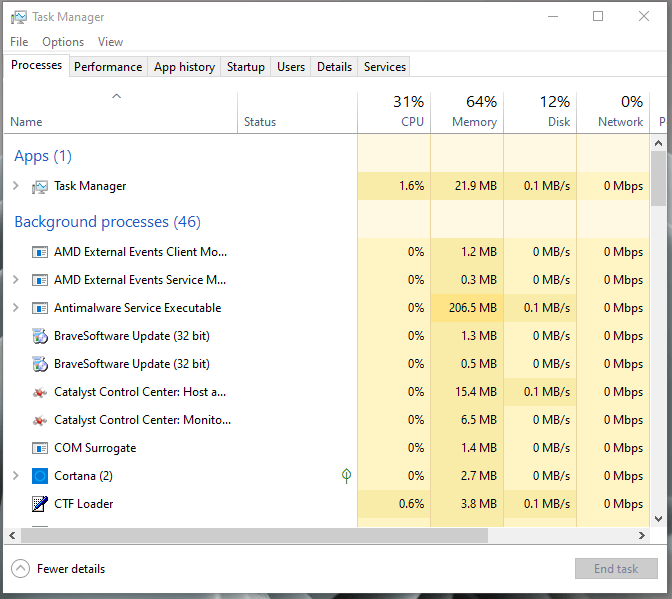Click Cortana's green leaf suspended status icon
The width and height of the screenshot is (672, 599).
(346, 476)
